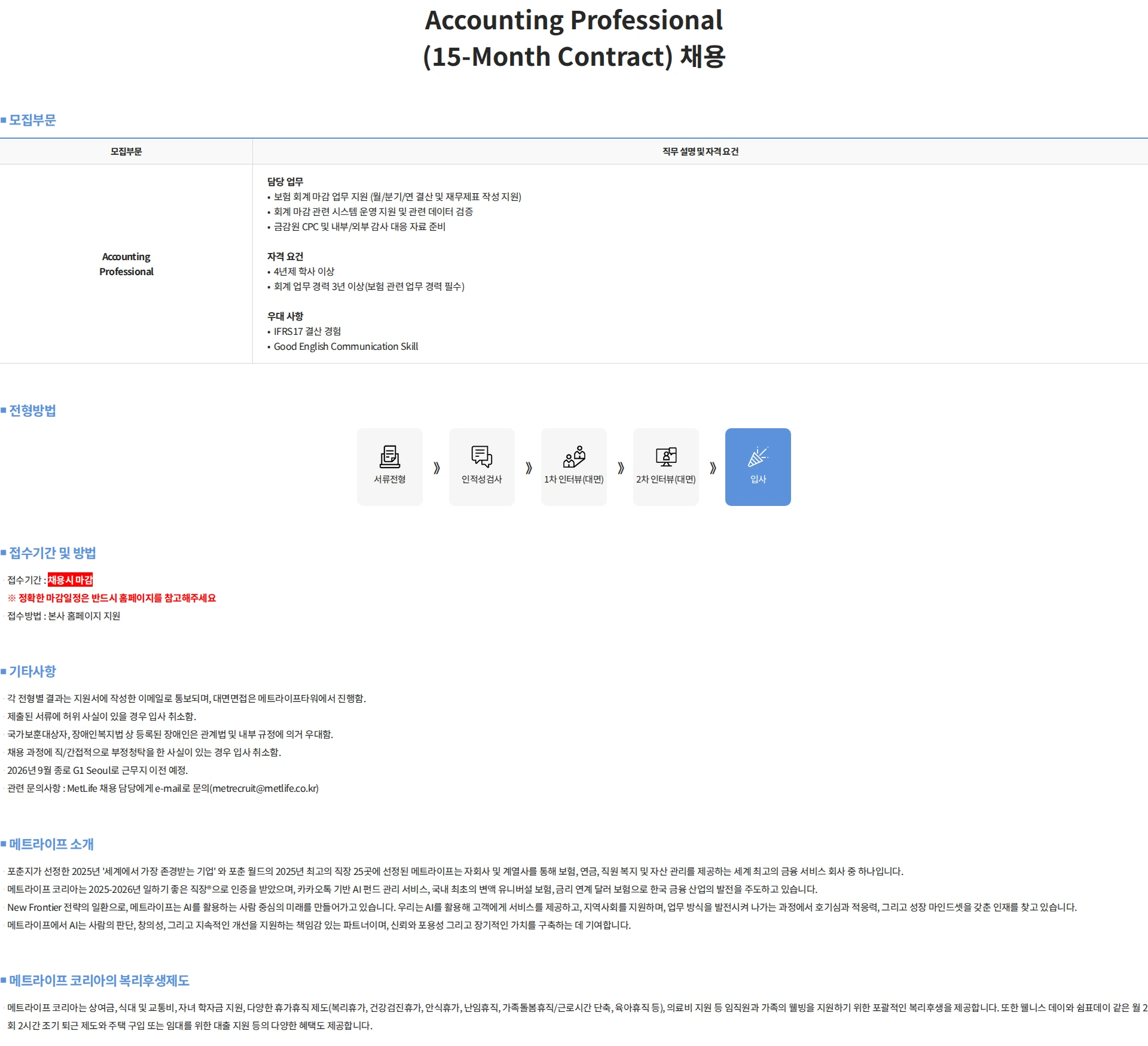
Task: Click the Good English Communication Skill bullet
Action: pos(343,346)
